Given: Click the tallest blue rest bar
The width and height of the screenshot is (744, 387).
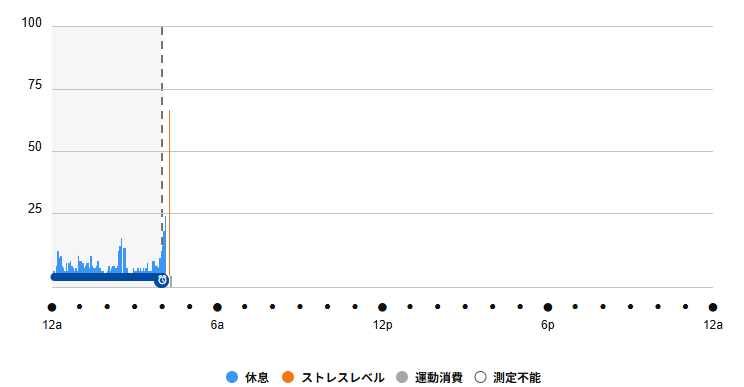Looking at the screenshot, I should [x=165, y=244].
